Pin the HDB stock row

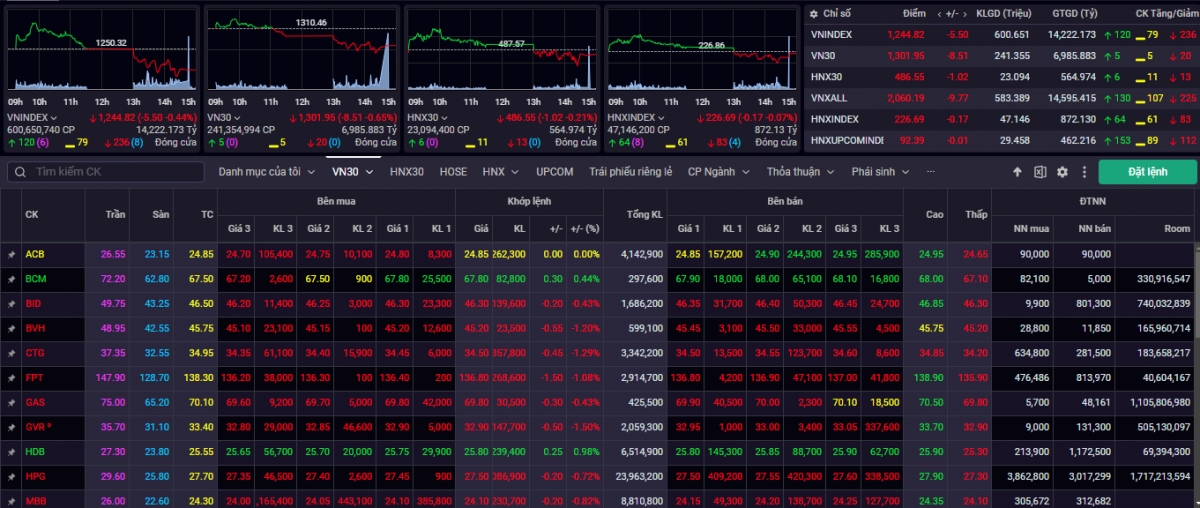[x=11, y=452]
